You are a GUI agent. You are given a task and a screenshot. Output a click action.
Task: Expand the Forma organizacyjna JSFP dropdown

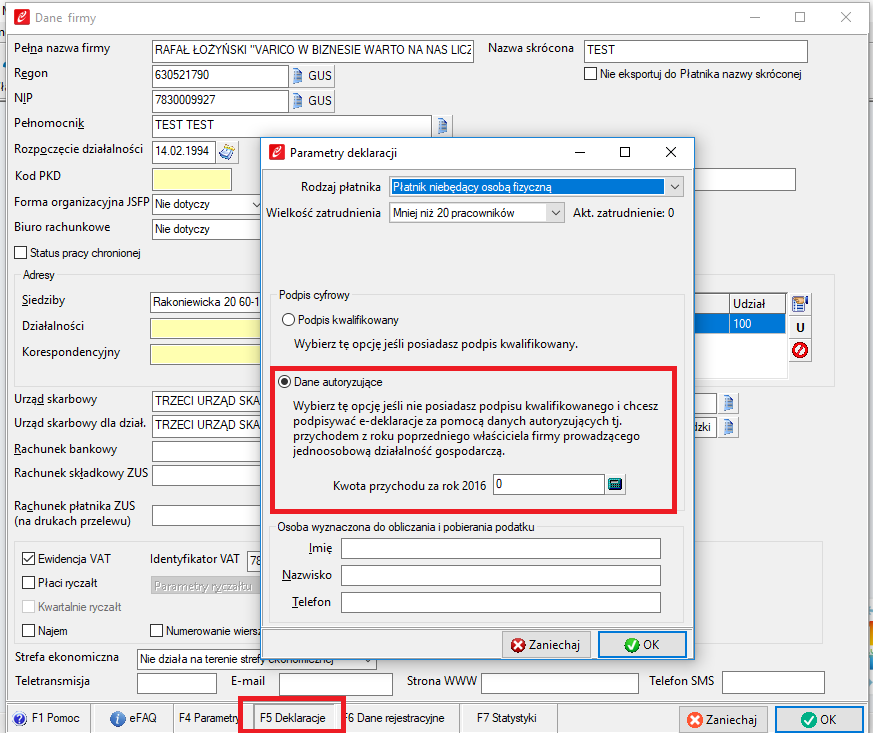click(x=255, y=204)
